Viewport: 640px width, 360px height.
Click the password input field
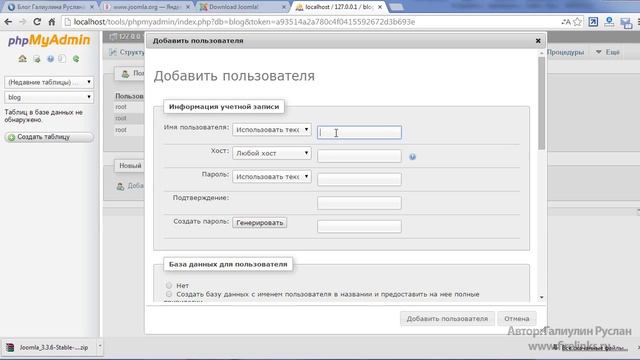tap(359, 179)
